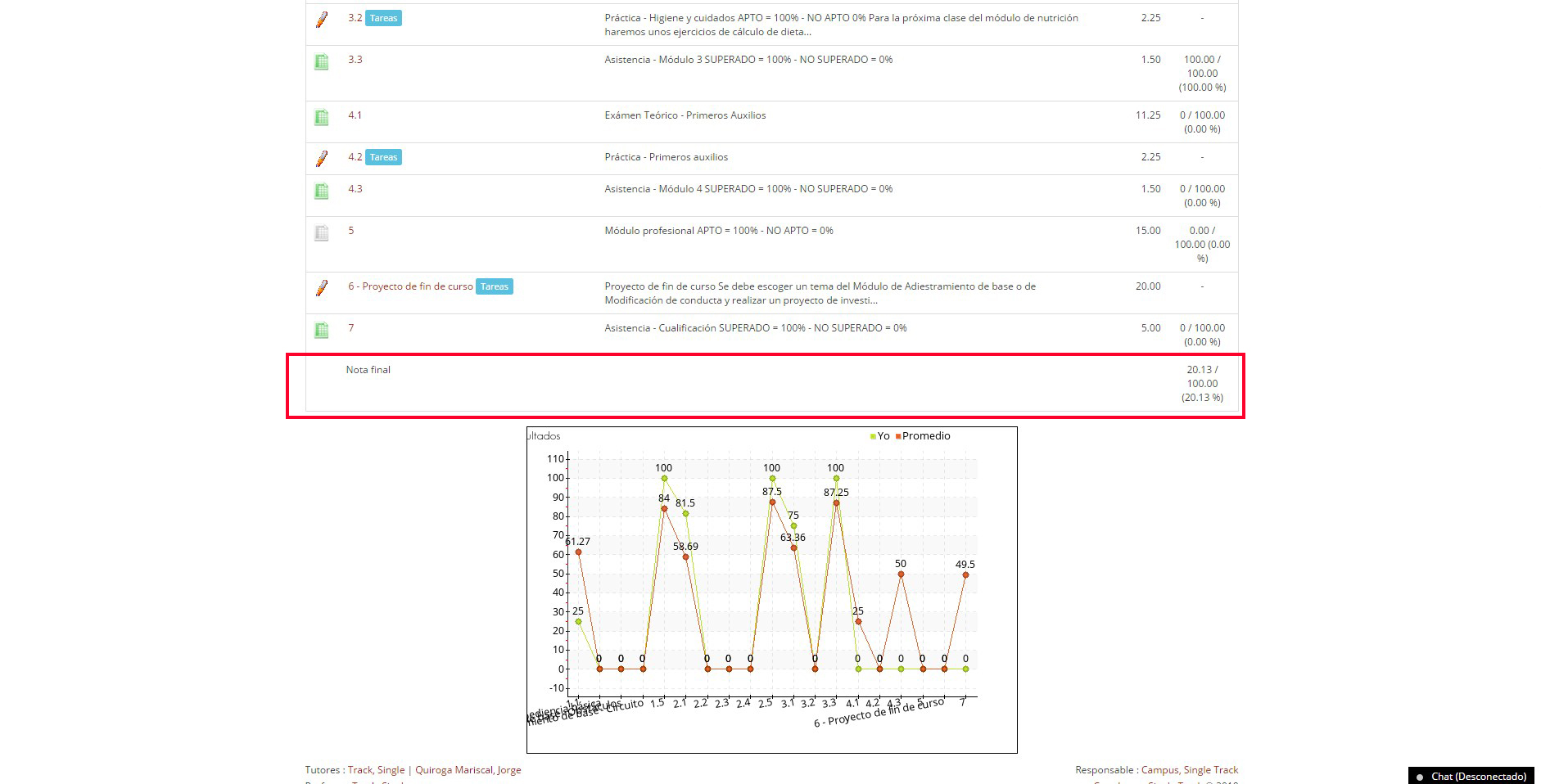Image resolution: width=1541 pixels, height=784 pixels.
Task: Click the 84 Promedio data point in chart
Action: (664, 508)
